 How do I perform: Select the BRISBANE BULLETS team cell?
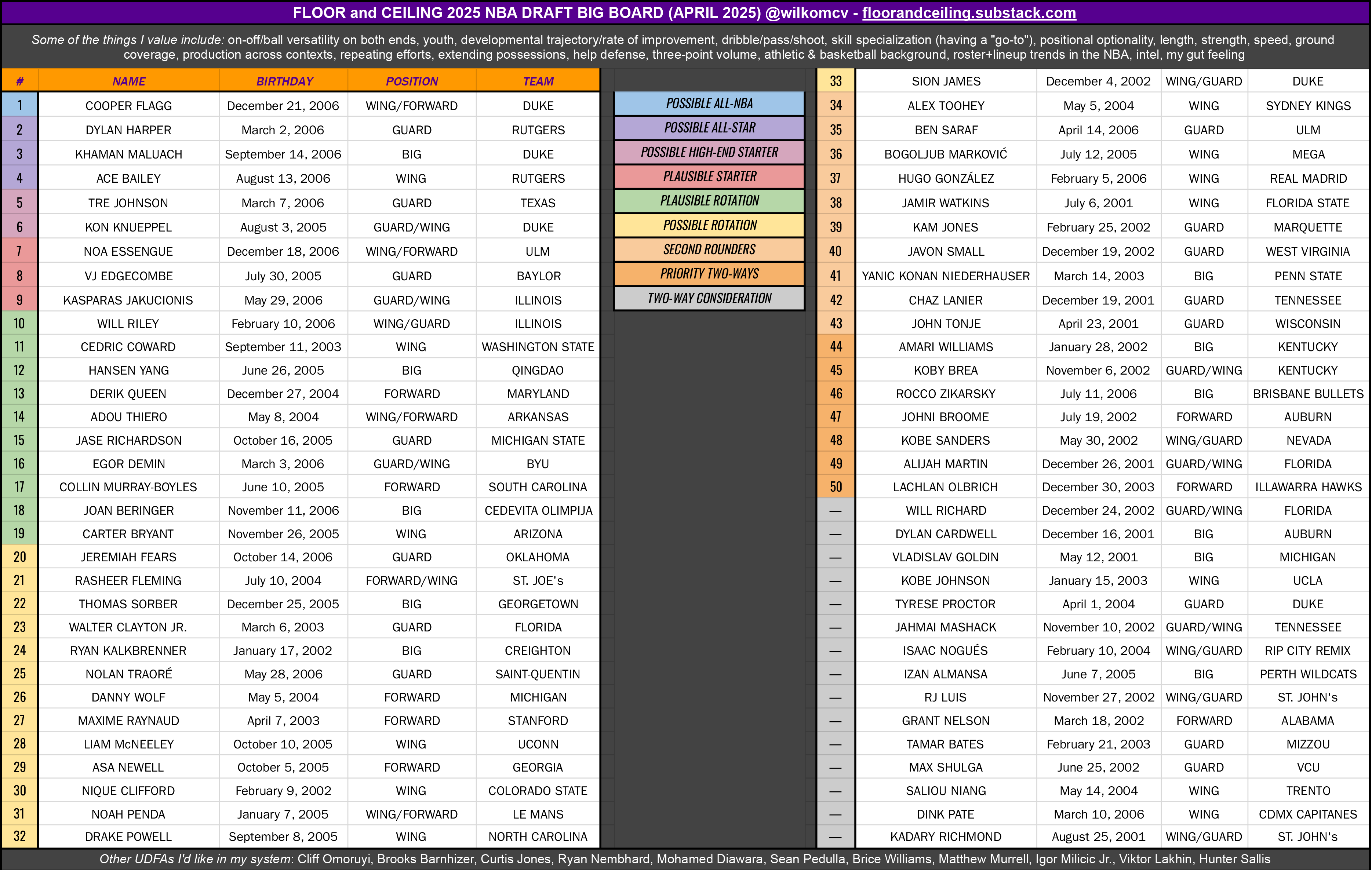point(1308,394)
